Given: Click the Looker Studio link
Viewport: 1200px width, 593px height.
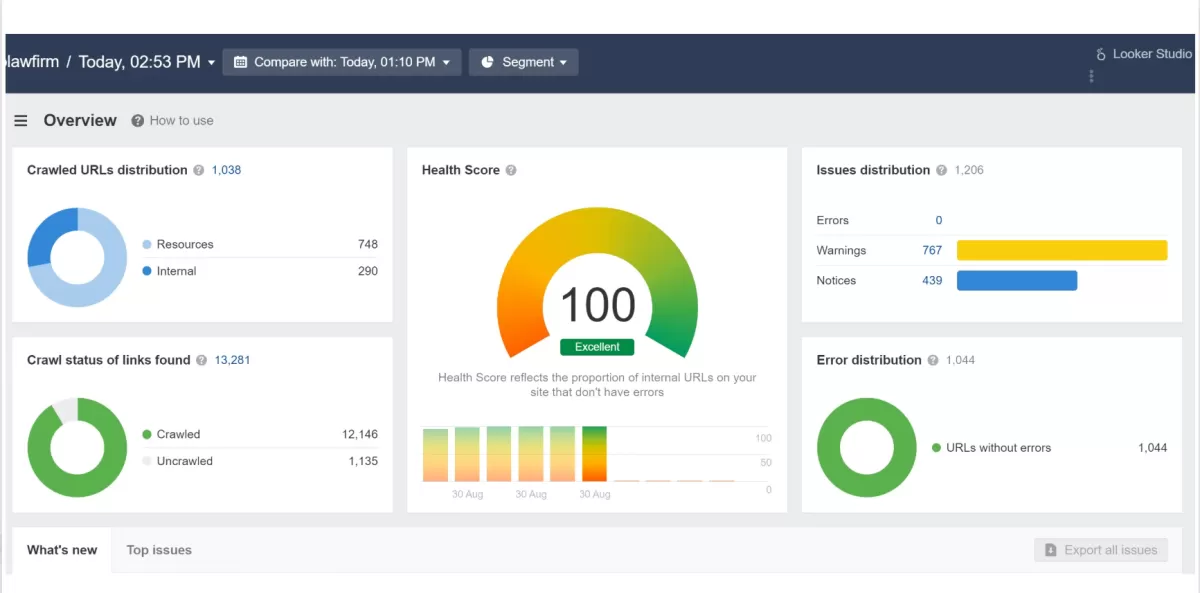Looking at the screenshot, I should pyautogui.click(x=1144, y=54).
